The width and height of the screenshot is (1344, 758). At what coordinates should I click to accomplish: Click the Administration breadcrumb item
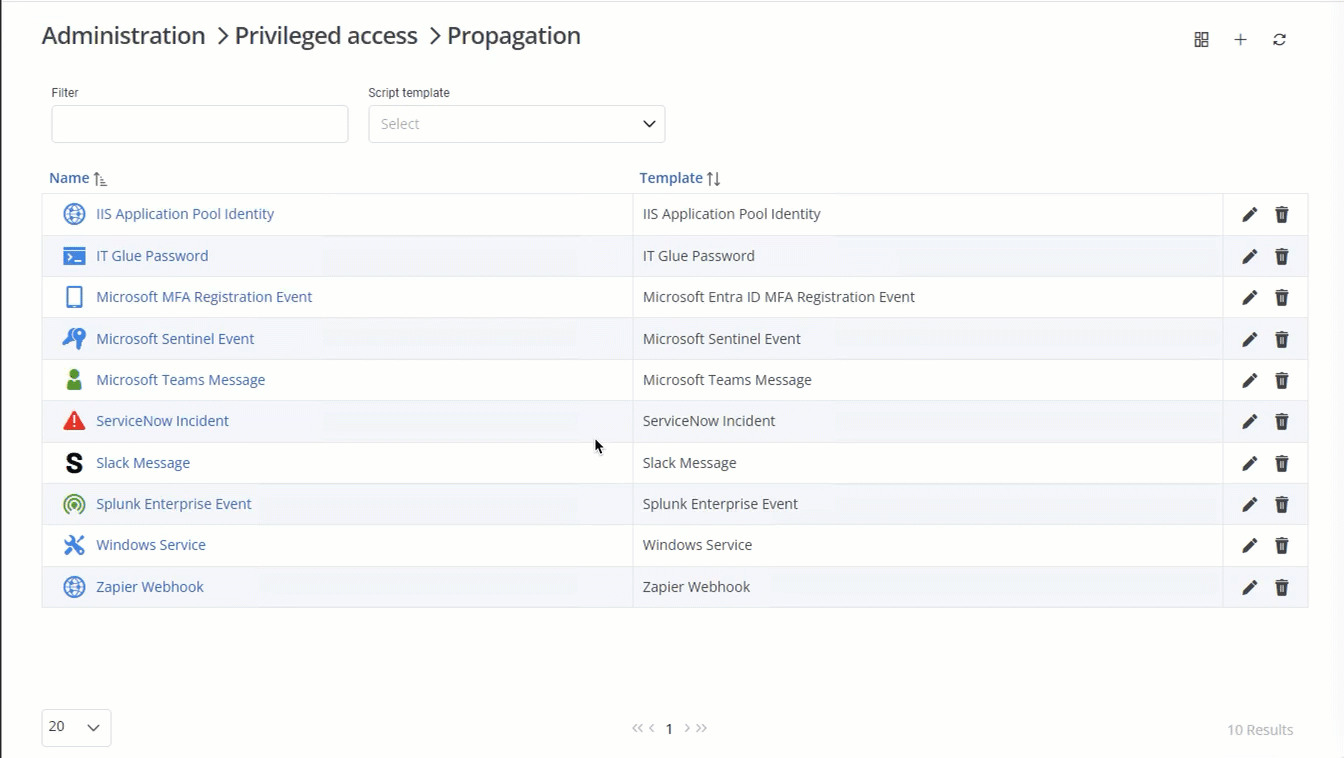(x=123, y=35)
